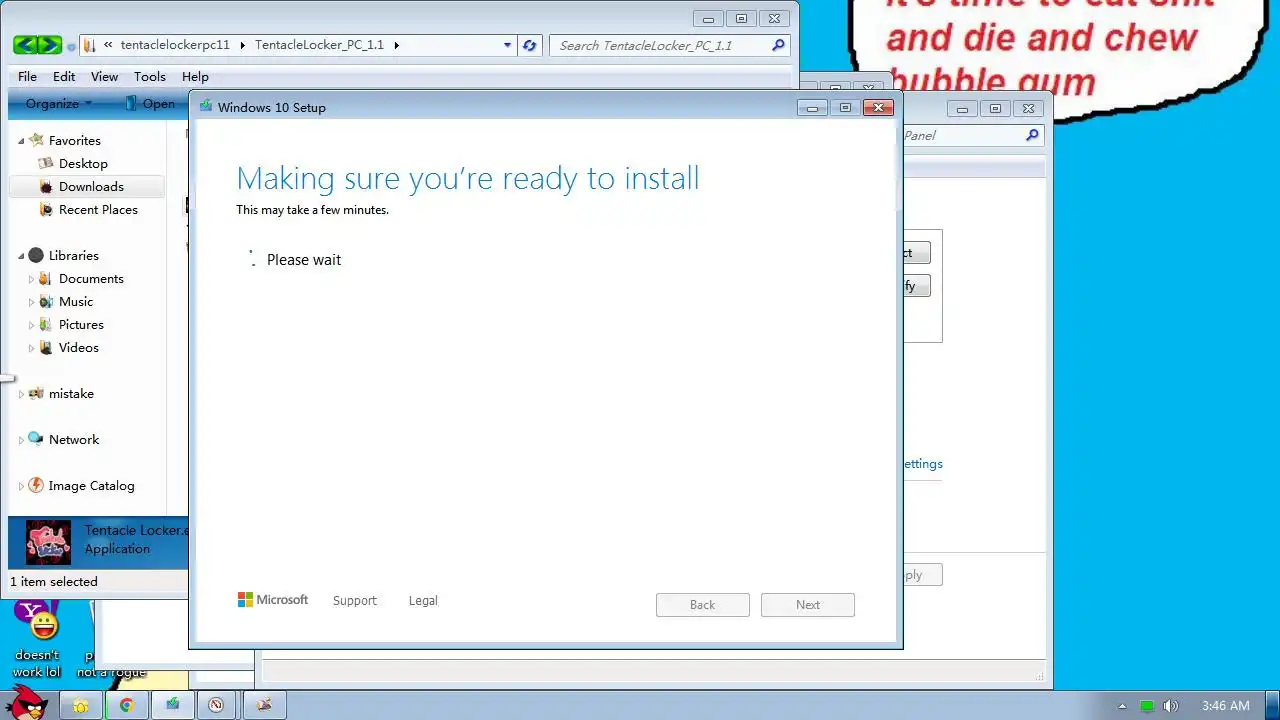Screen dimensions: 1280x720
Task: Click the Videos library icon
Action: (45, 347)
